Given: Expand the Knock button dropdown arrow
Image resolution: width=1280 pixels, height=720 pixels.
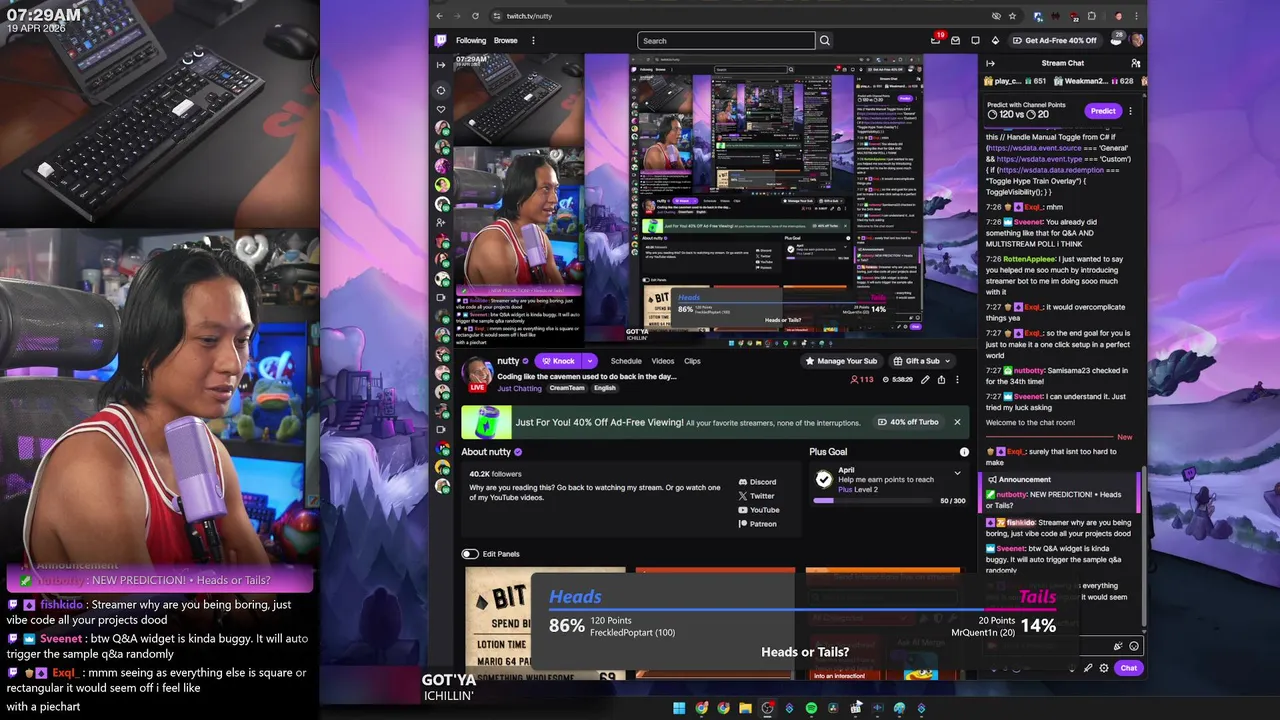Looking at the screenshot, I should (590, 361).
